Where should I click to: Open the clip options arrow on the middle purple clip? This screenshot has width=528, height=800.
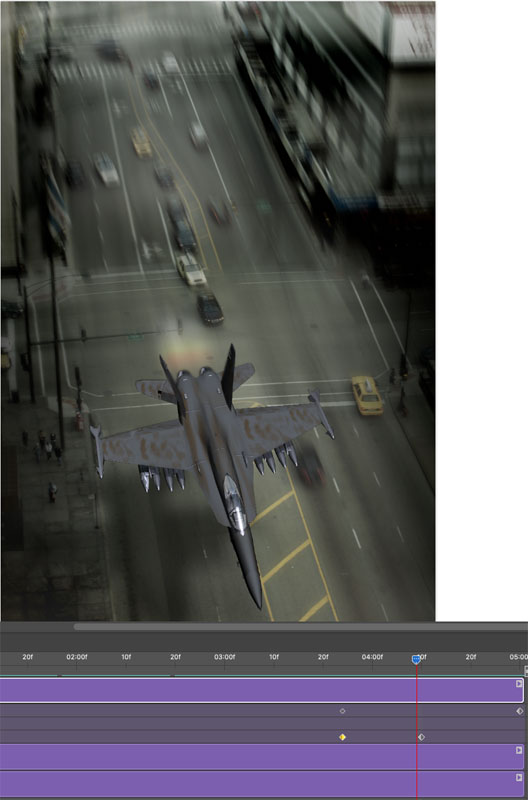pos(519,750)
